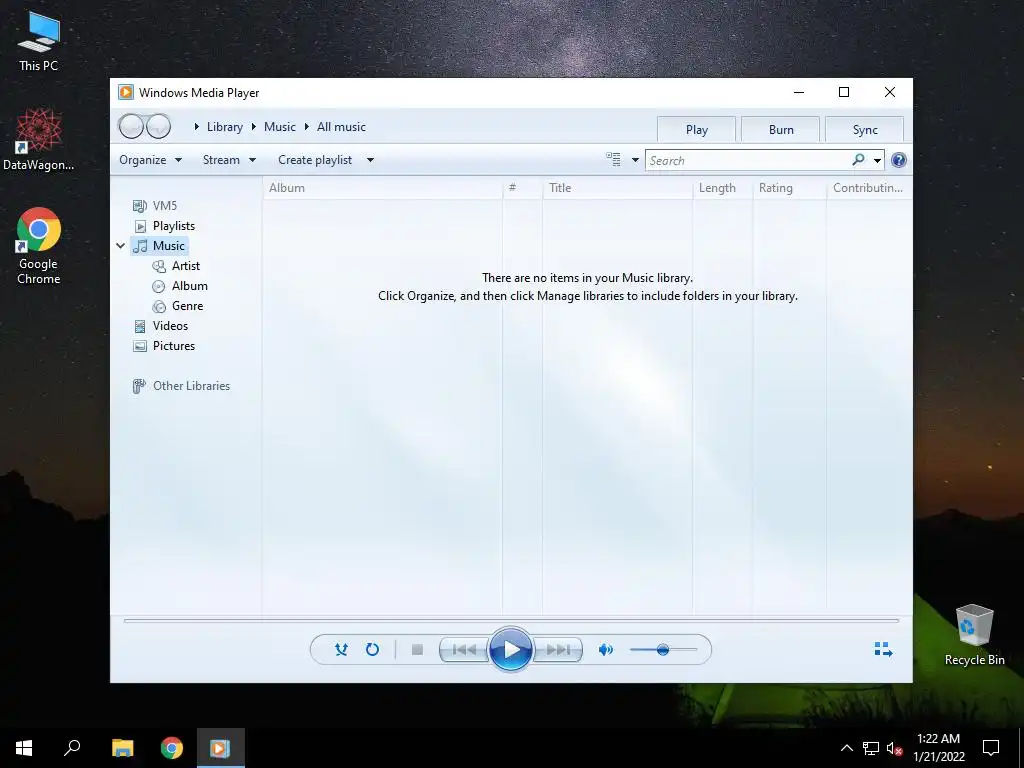1024x768 pixels.
Task: Click the View options icon
Action: point(613,159)
